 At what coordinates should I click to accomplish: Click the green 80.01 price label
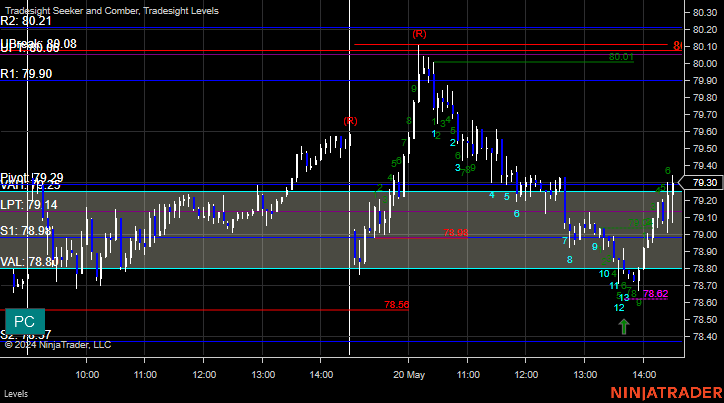point(621,57)
